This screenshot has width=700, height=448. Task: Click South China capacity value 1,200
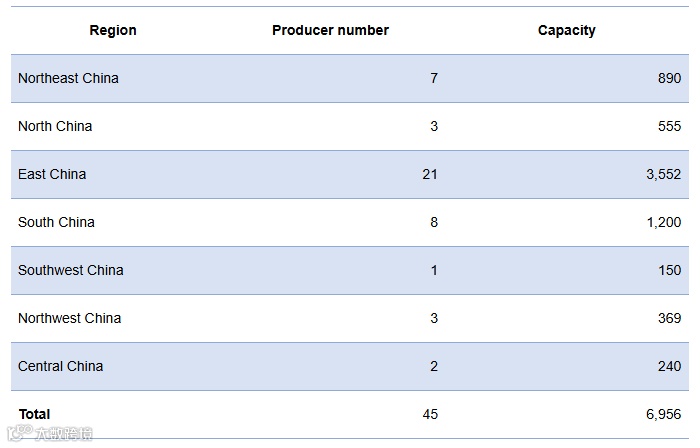point(664,222)
